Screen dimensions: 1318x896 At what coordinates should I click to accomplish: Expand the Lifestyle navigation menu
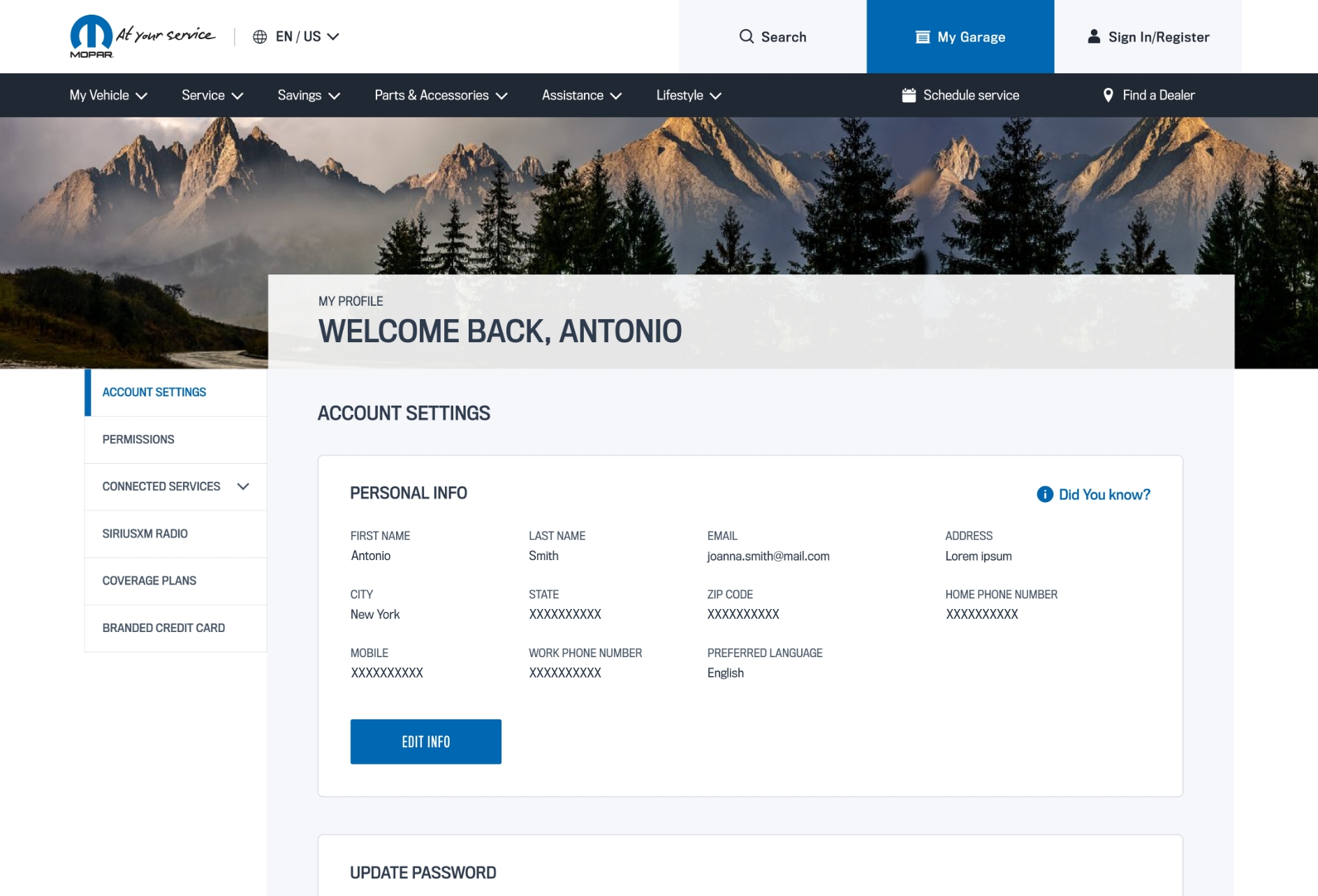[x=688, y=96]
